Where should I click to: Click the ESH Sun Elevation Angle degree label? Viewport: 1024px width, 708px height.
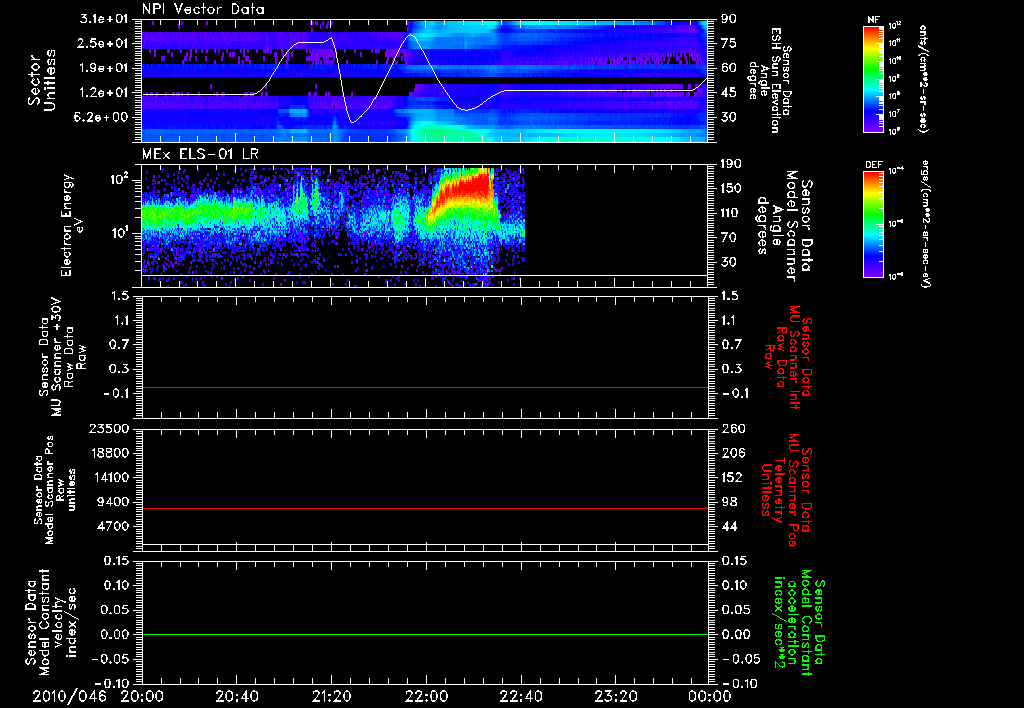[771, 80]
